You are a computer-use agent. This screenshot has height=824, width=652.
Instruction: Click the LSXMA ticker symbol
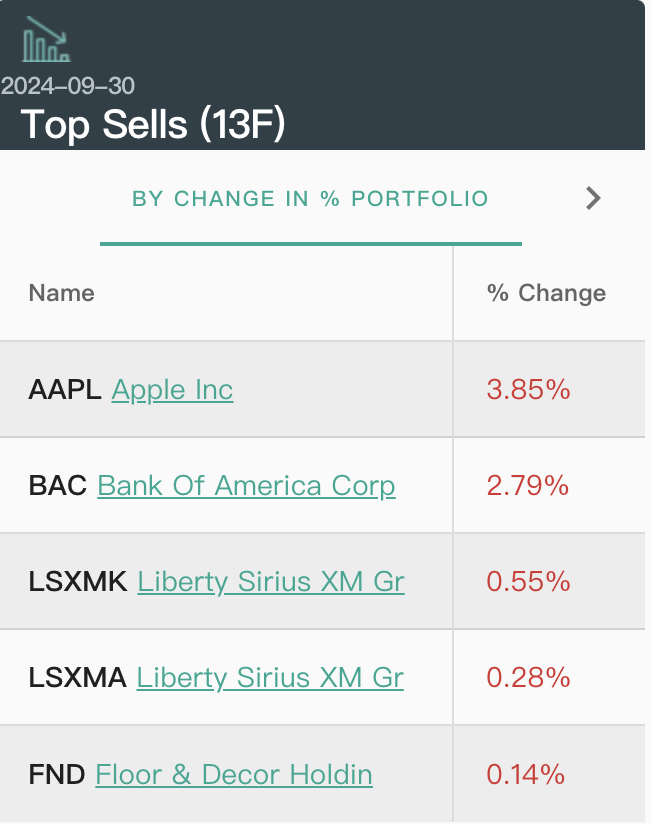(x=77, y=678)
